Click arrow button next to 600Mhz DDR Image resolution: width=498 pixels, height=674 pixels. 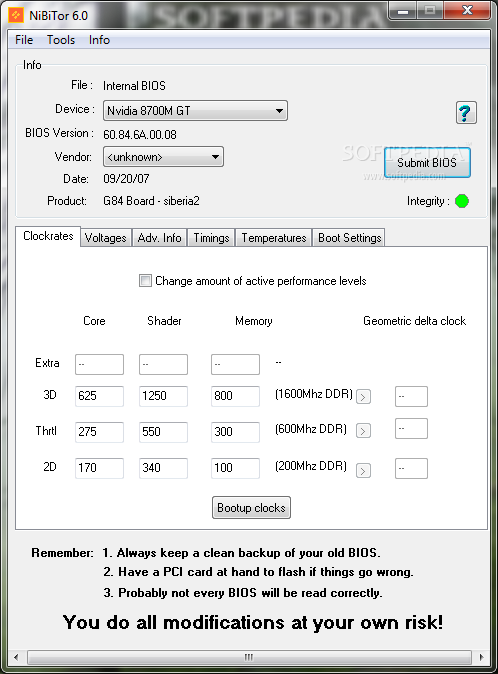coord(363,431)
